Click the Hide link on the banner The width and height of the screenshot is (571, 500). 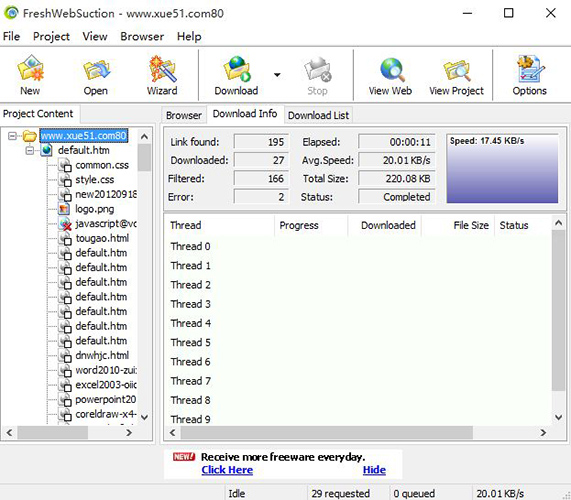374,470
